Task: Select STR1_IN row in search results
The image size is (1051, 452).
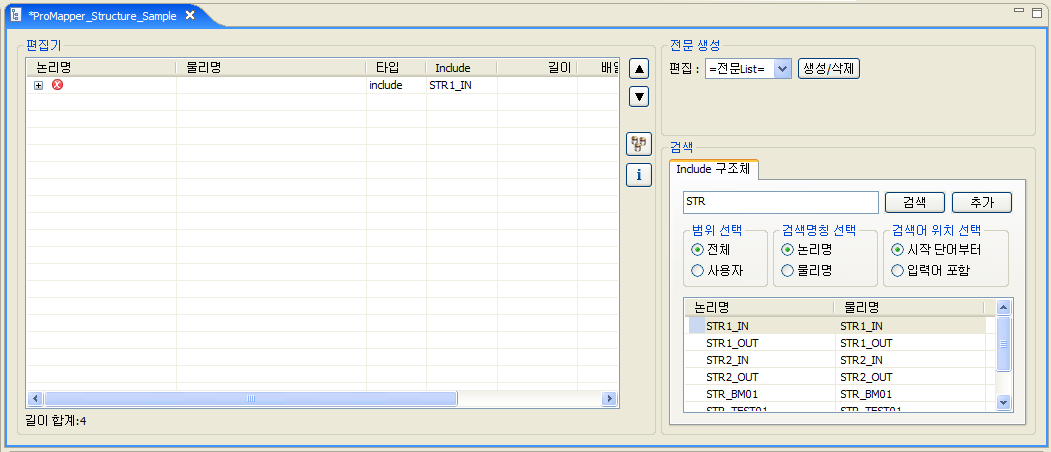Action: pyautogui.click(x=835, y=326)
